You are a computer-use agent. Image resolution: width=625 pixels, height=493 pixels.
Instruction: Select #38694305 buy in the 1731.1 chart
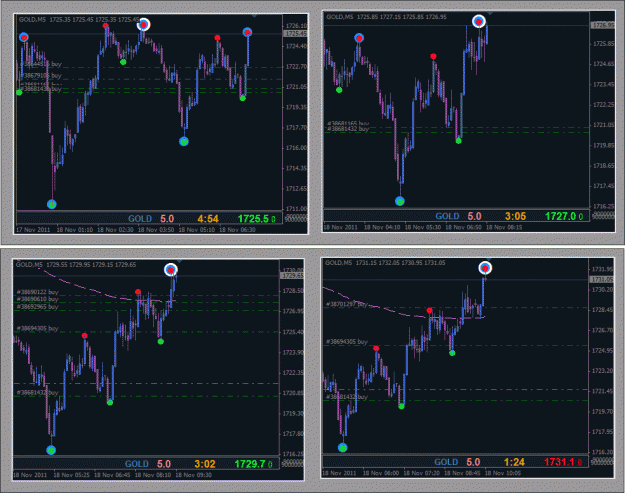tap(347, 342)
